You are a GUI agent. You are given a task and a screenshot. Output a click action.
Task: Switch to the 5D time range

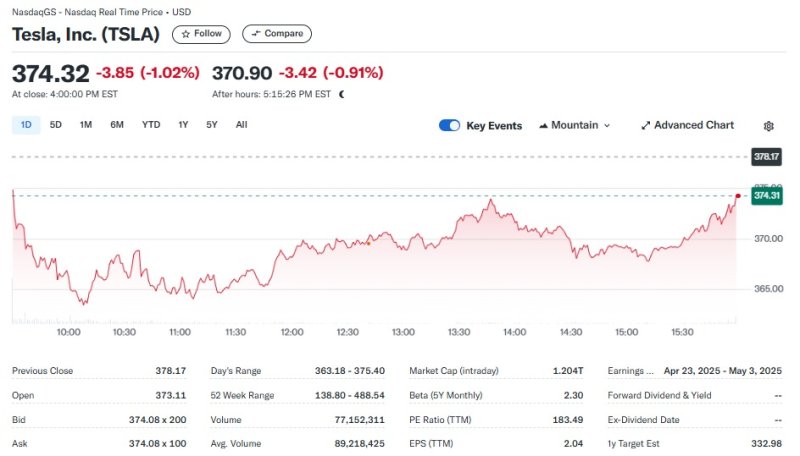(x=56, y=125)
